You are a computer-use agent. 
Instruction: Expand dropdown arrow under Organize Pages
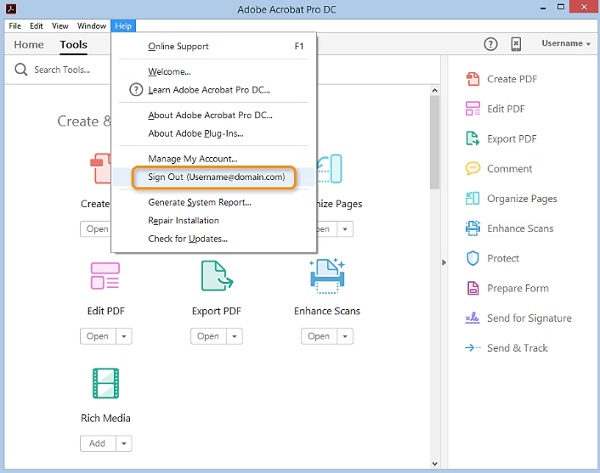coord(345,229)
